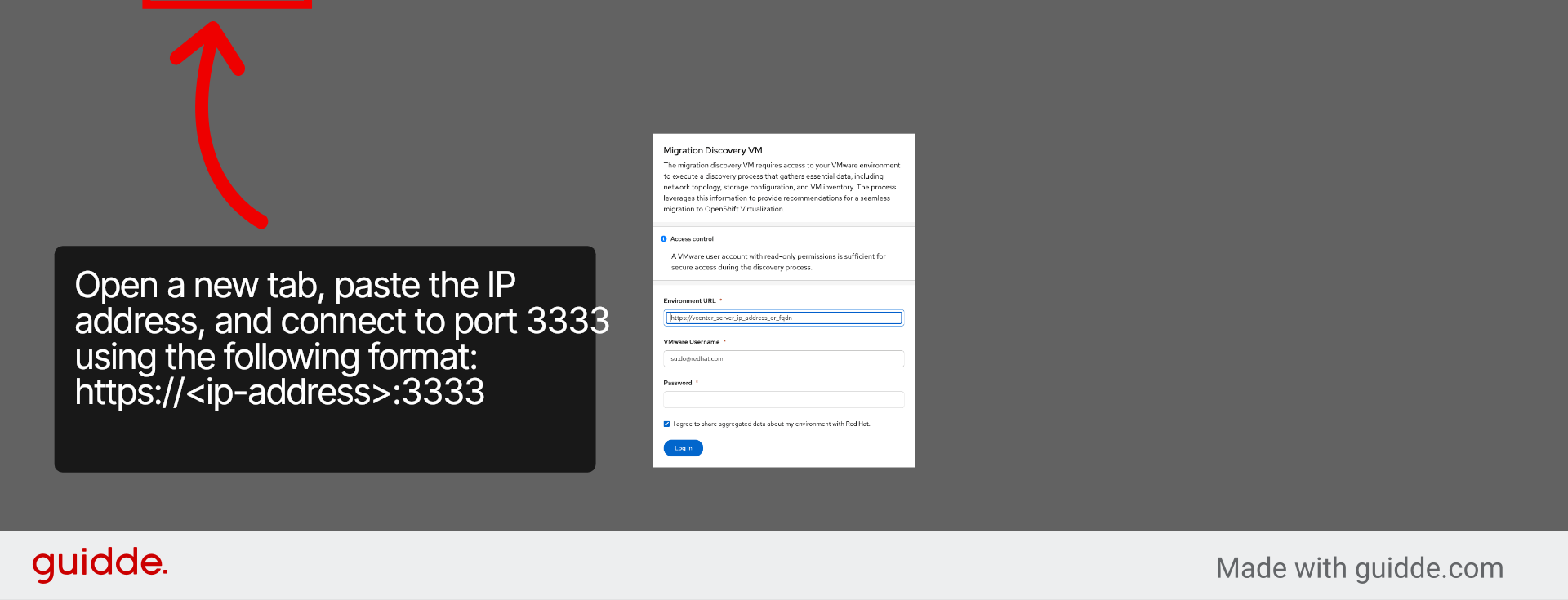Click the Access control info icon

(x=663, y=239)
